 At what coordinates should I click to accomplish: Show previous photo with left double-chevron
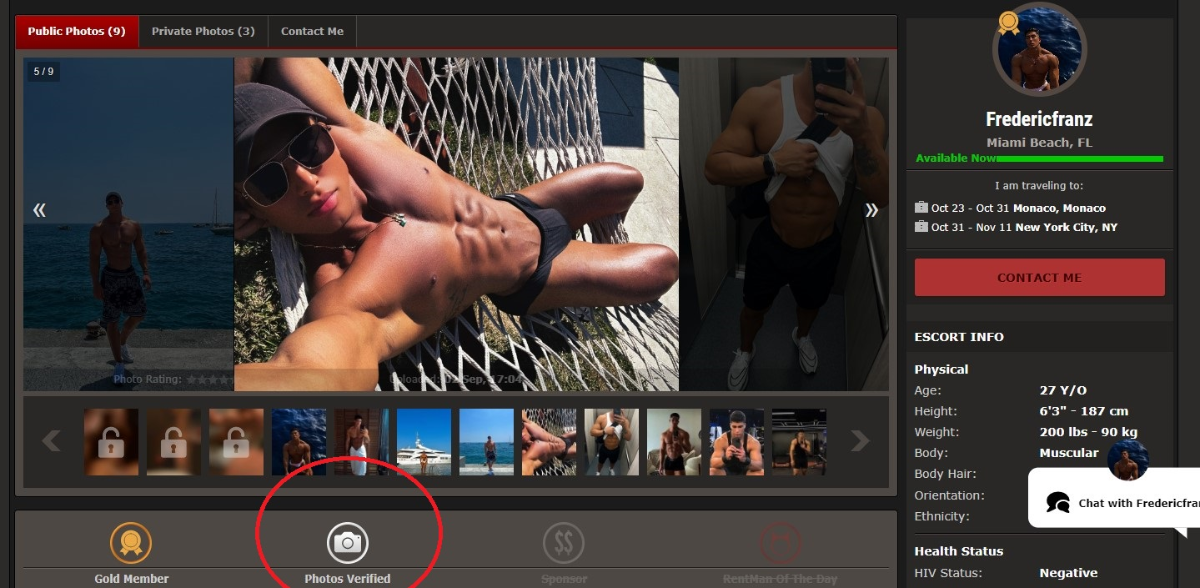click(x=40, y=210)
